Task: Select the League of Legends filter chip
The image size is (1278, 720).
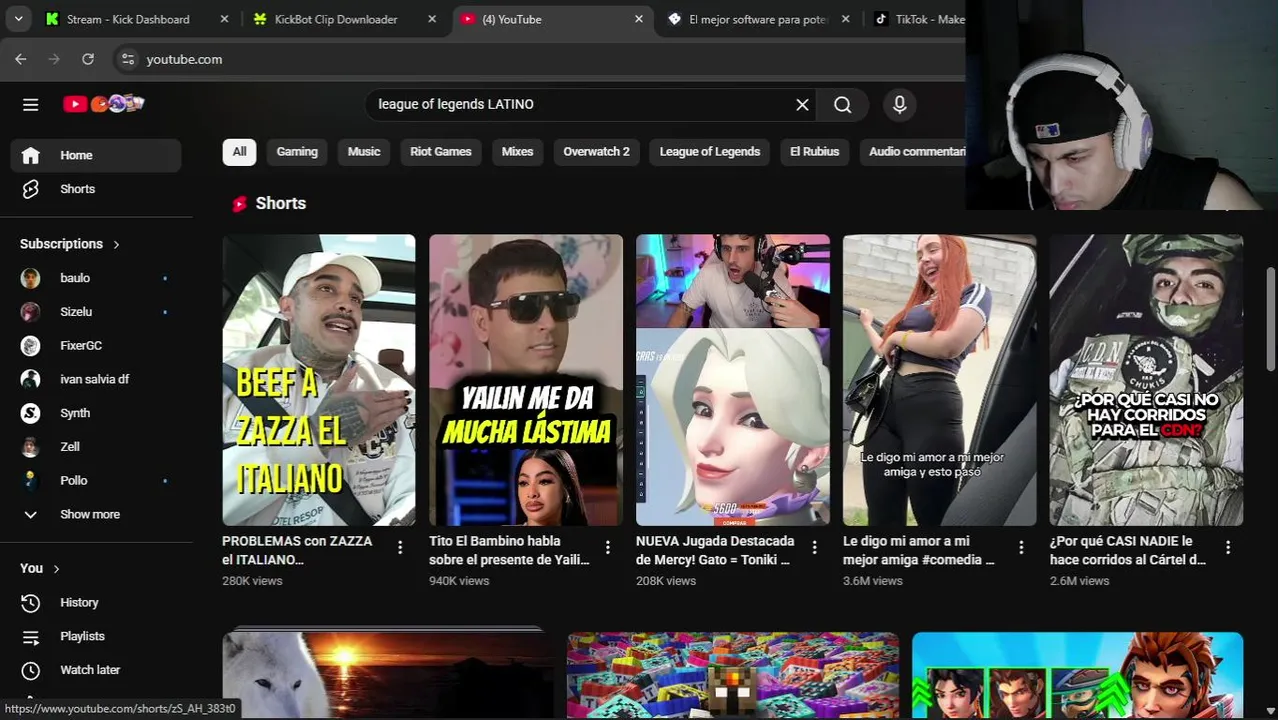Action: (710, 152)
